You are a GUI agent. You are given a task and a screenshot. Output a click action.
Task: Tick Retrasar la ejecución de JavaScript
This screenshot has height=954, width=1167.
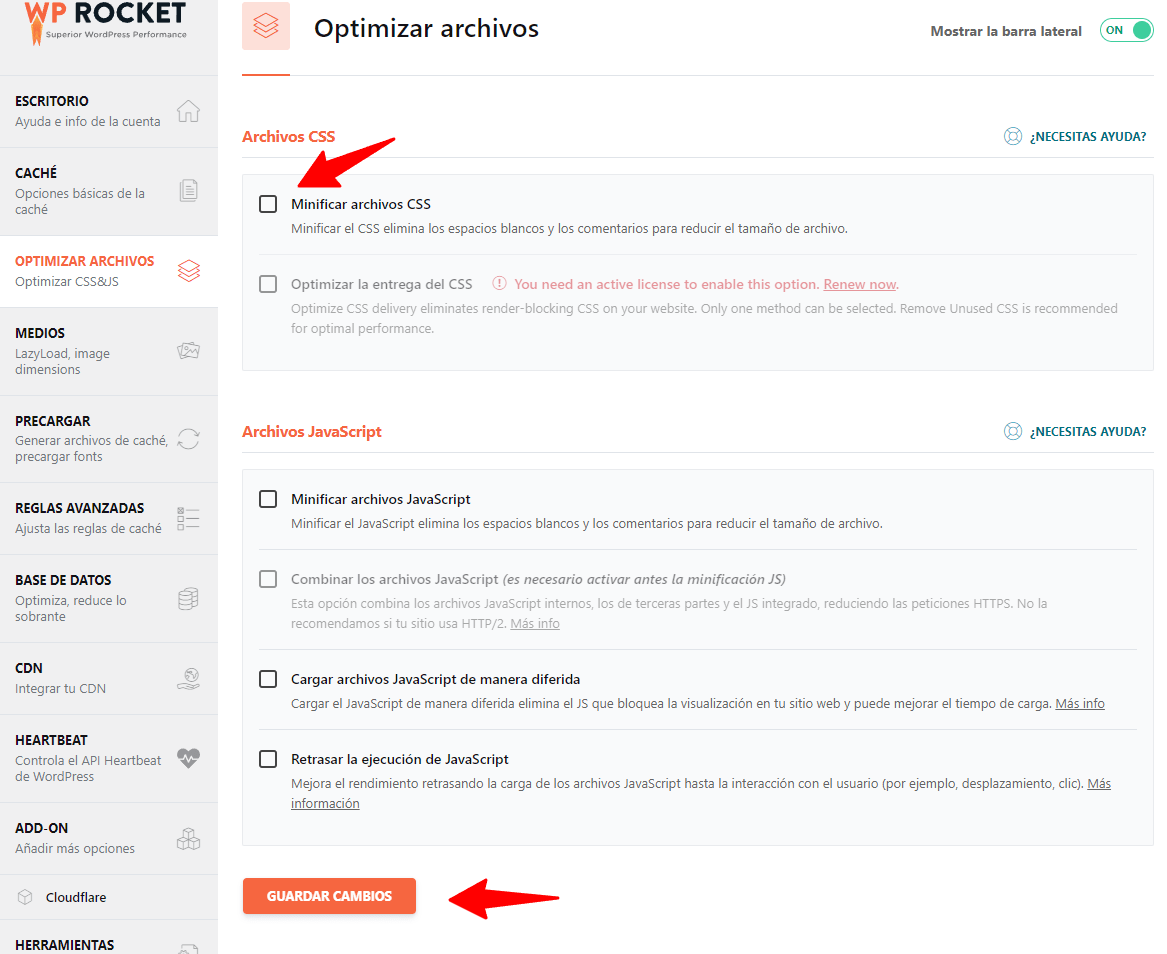coord(268,759)
